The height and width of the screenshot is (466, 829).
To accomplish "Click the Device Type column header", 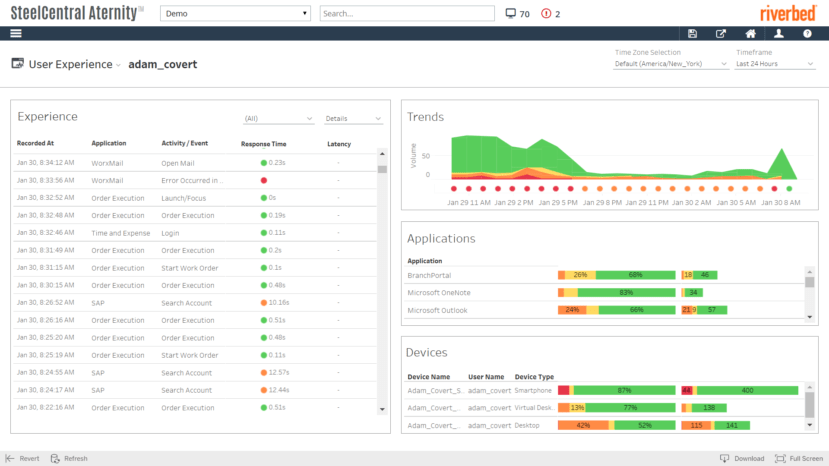I will 534,377.
